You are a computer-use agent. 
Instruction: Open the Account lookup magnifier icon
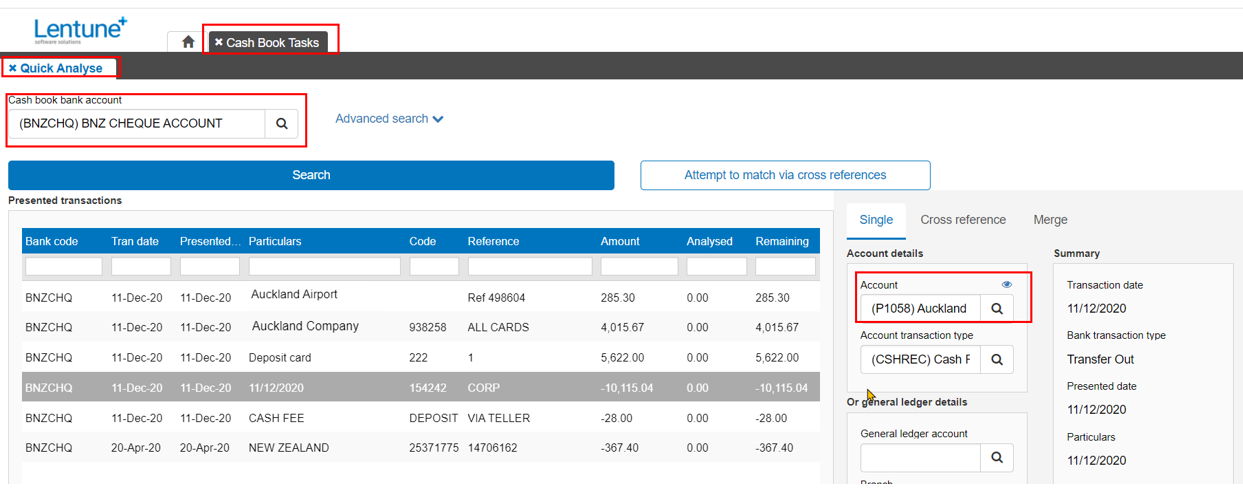tap(996, 308)
